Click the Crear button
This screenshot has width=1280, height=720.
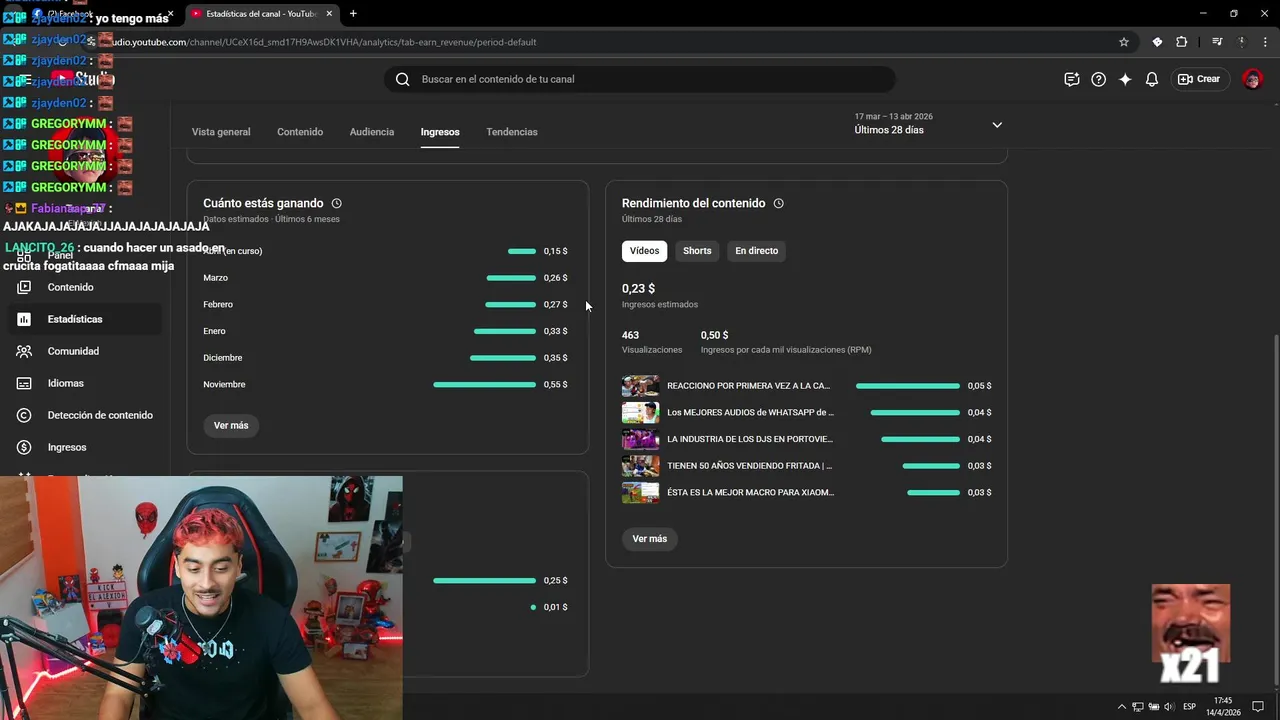1199,79
